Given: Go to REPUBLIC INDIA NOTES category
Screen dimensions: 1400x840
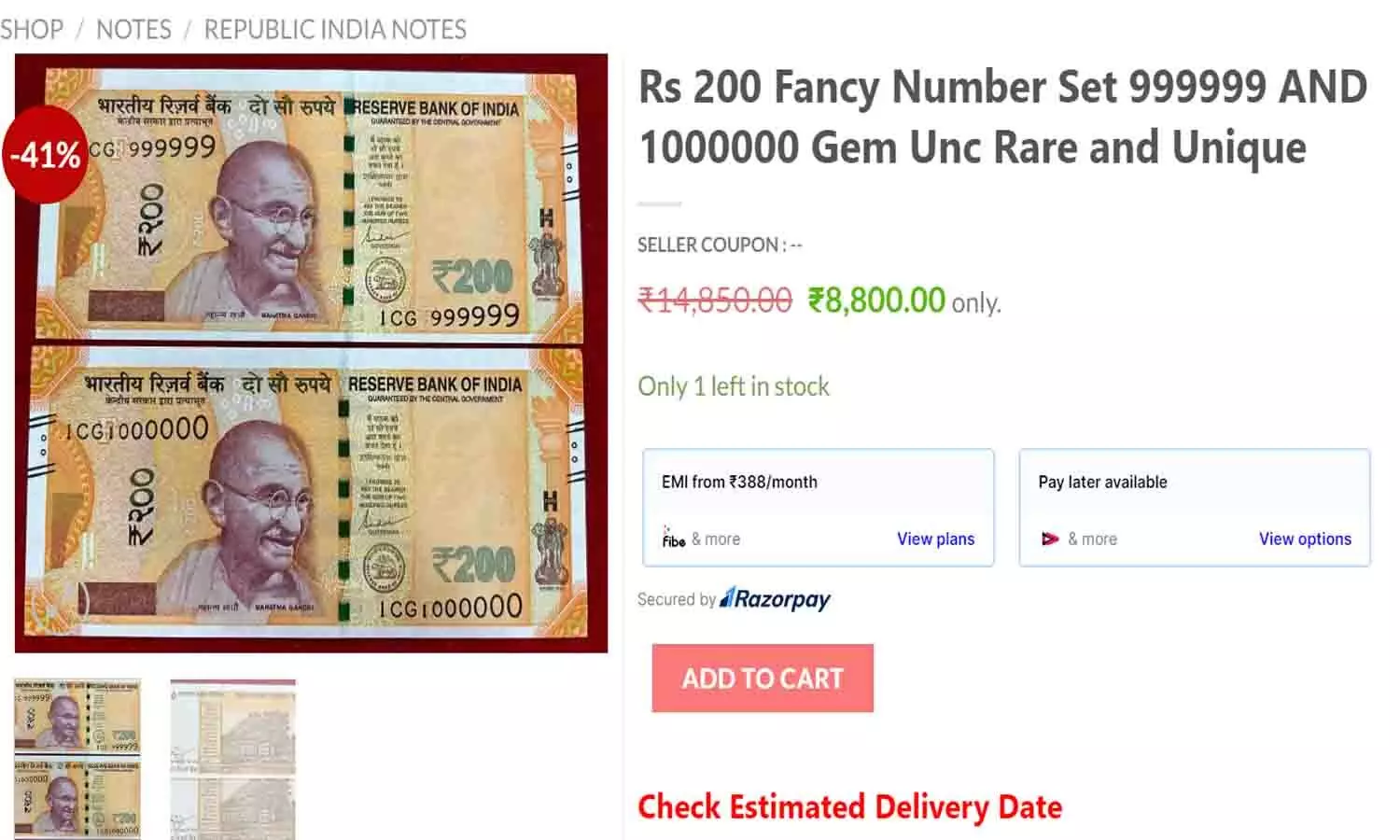Looking at the screenshot, I should [335, 30].
